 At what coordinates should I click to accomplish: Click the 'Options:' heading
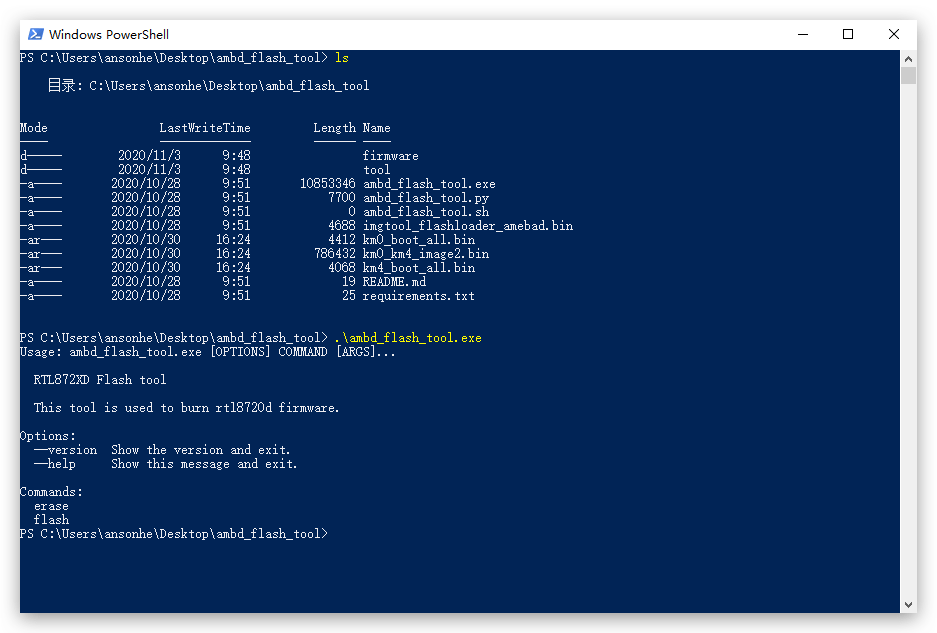tap(48, 436)
